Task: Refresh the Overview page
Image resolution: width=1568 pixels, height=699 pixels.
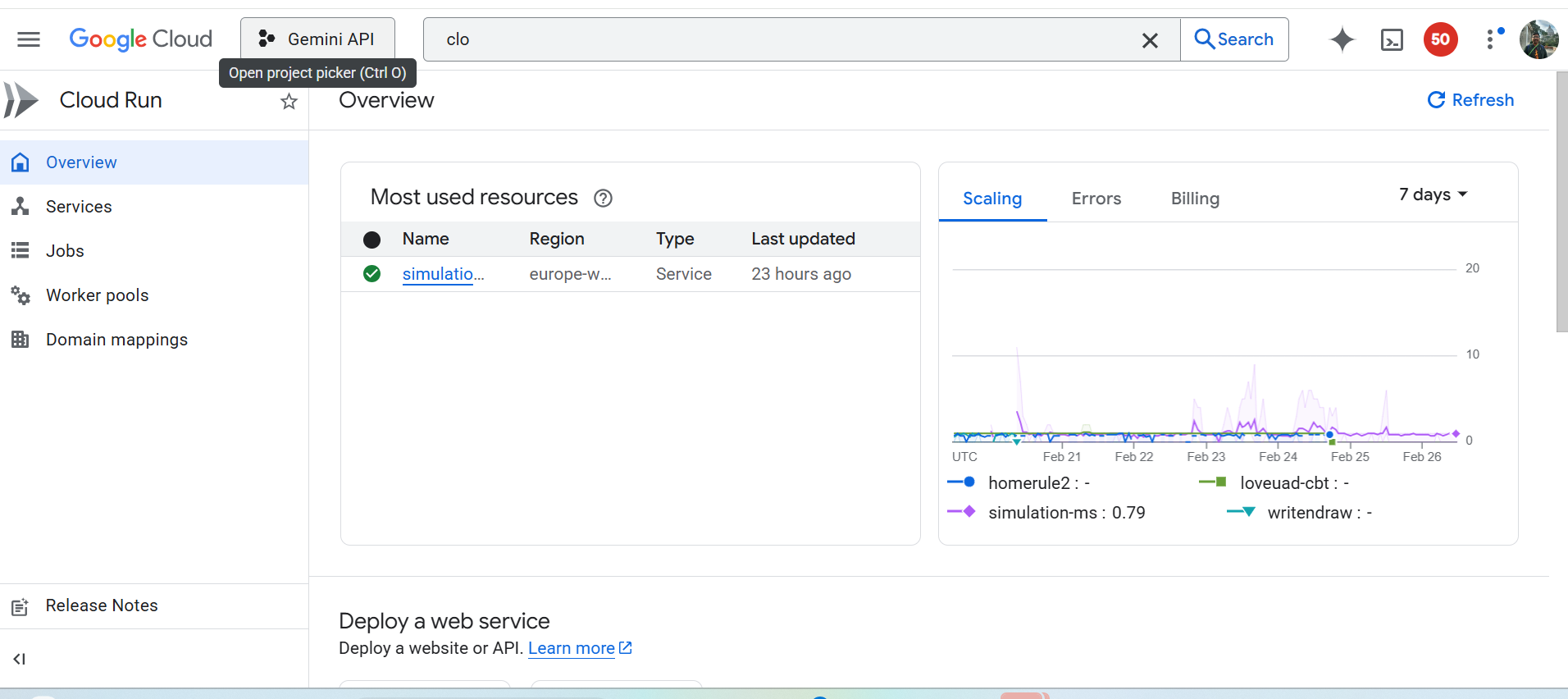Action: pos(1470,100)
